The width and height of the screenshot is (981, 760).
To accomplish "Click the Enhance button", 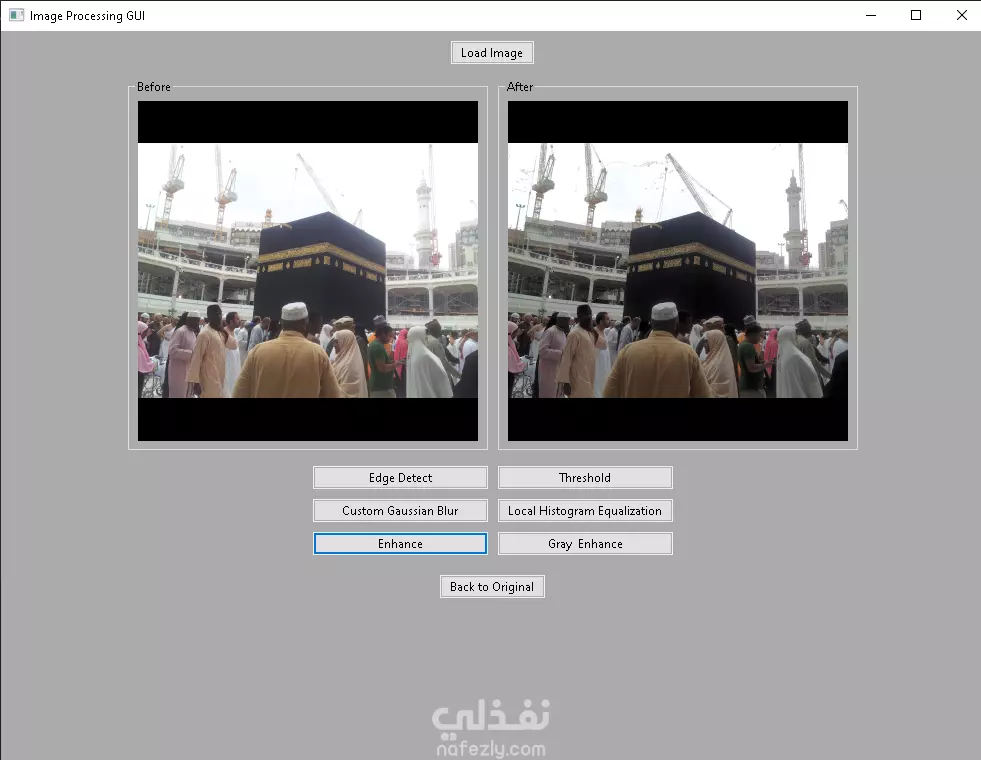I will (x=400, y=544).
